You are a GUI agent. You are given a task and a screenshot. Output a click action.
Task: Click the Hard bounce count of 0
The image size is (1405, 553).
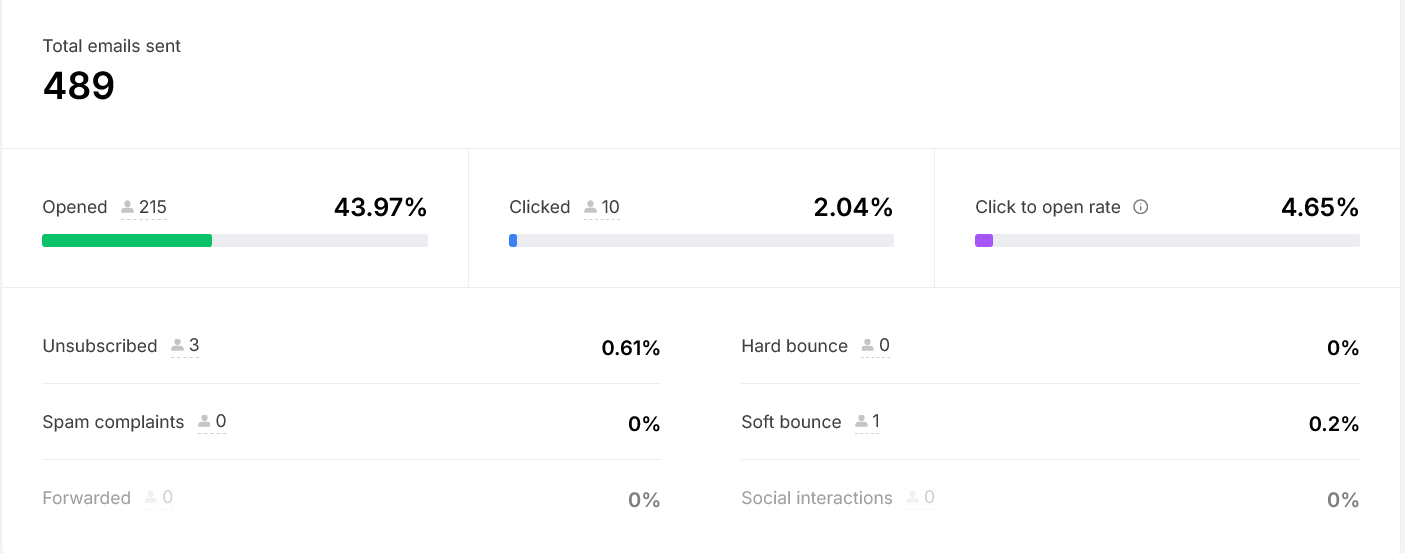pos(884,345)
